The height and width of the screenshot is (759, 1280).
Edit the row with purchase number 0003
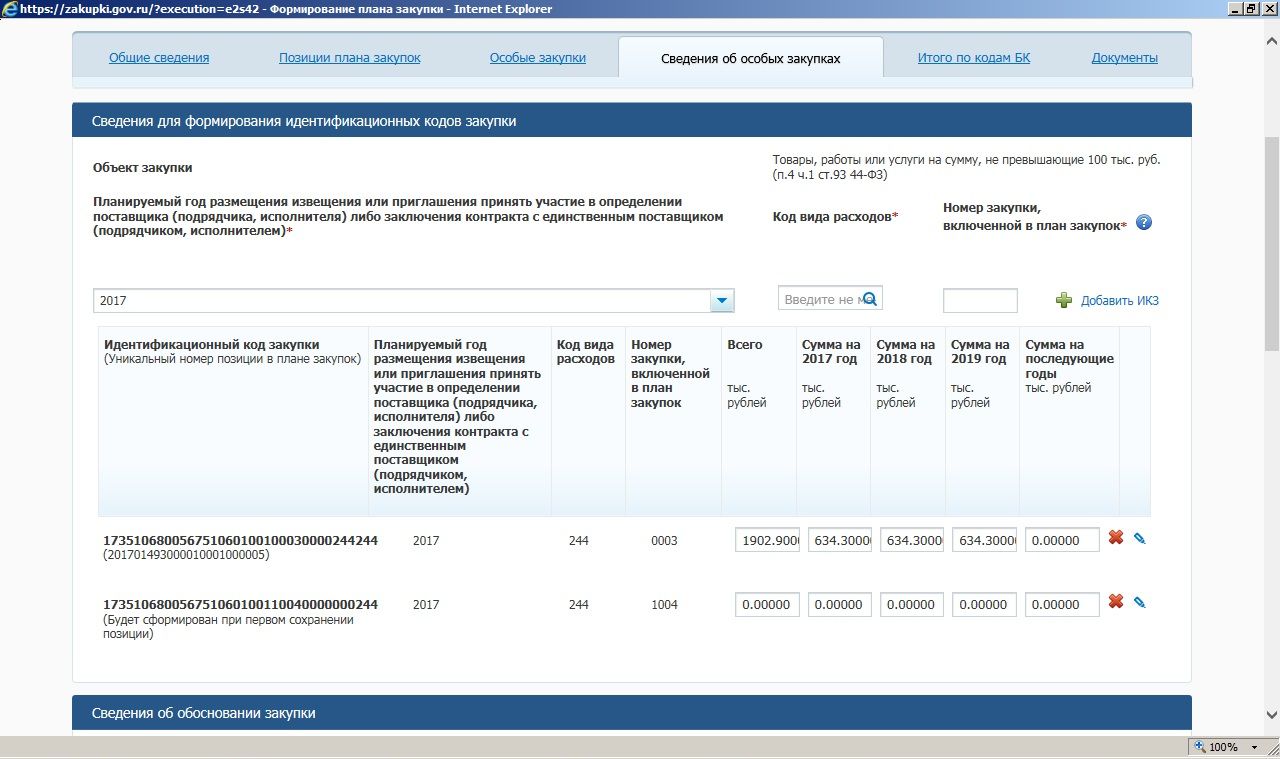coord(1139,538)
